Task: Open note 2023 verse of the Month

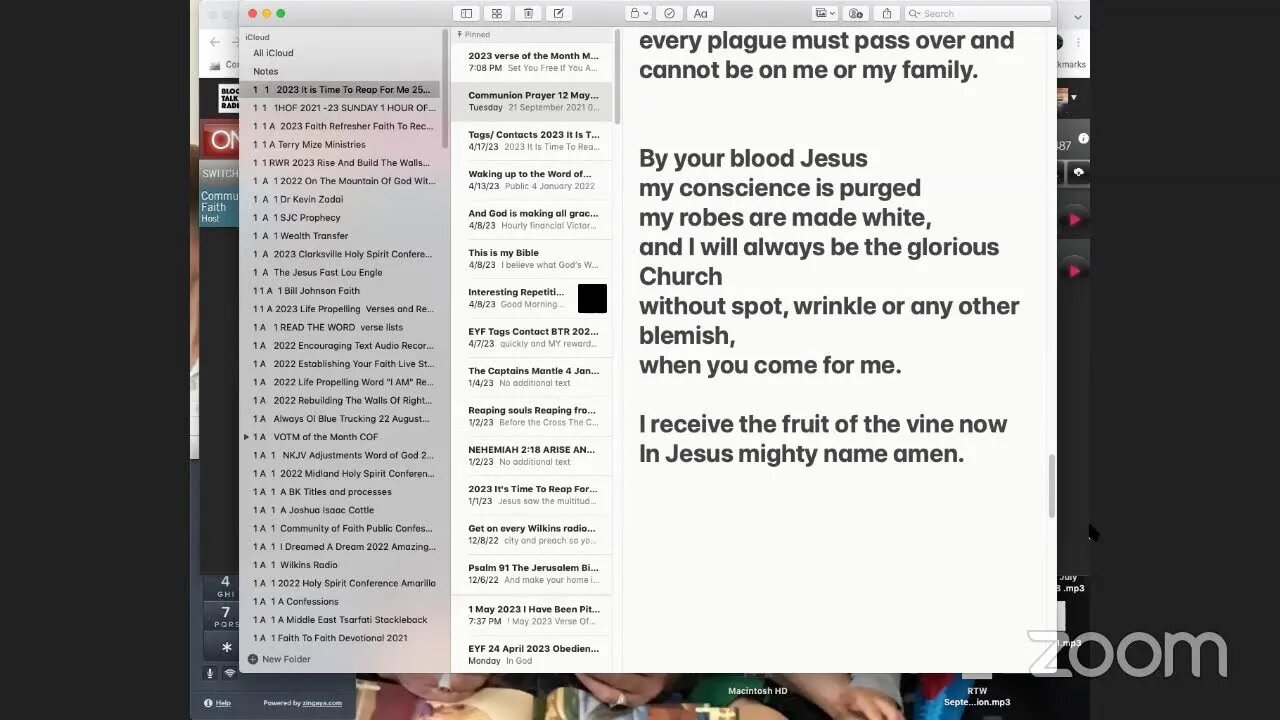Action: pyautogui.click(x=533, y=62)
